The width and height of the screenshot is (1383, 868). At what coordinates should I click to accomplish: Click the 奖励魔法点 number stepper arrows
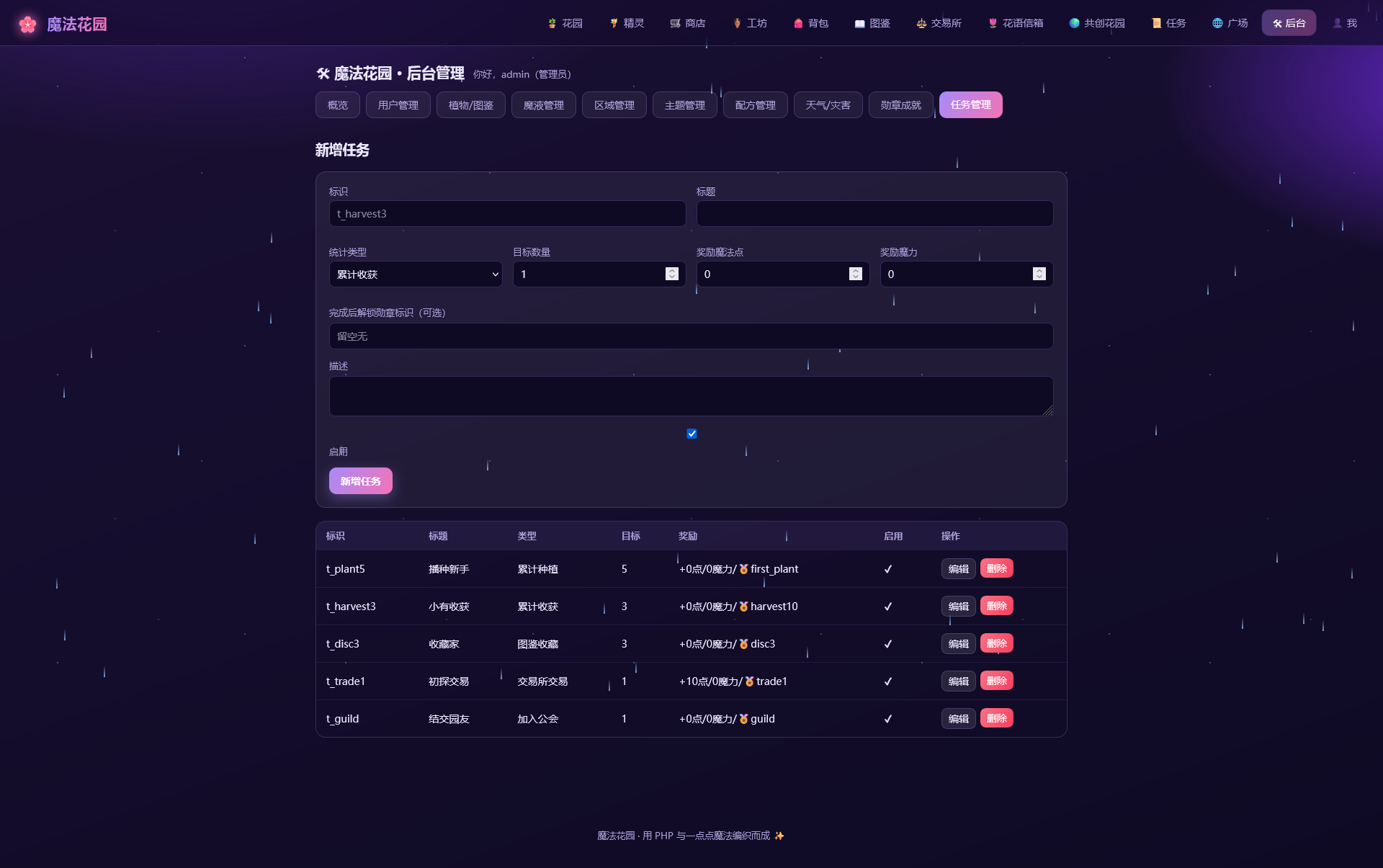tap(856, 274)
